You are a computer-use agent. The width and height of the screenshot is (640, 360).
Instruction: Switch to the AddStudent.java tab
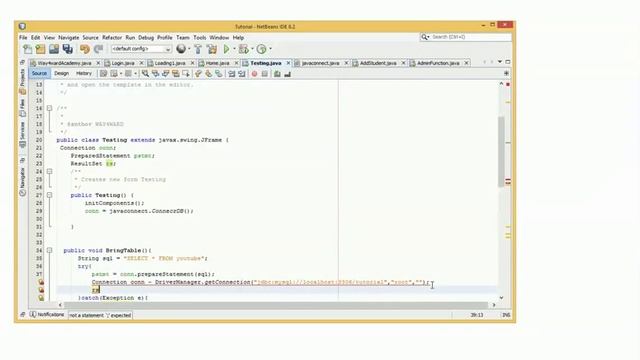point(378,63)
